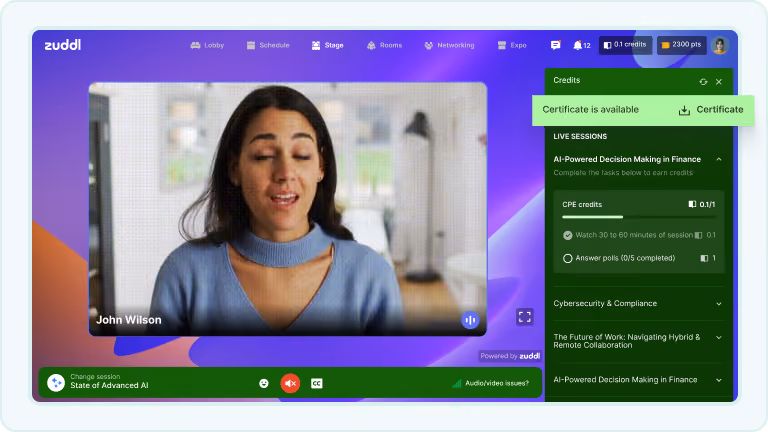Switch to the Stage tab
The height and width of the screenshot is (432, 768).
[328, 45]
